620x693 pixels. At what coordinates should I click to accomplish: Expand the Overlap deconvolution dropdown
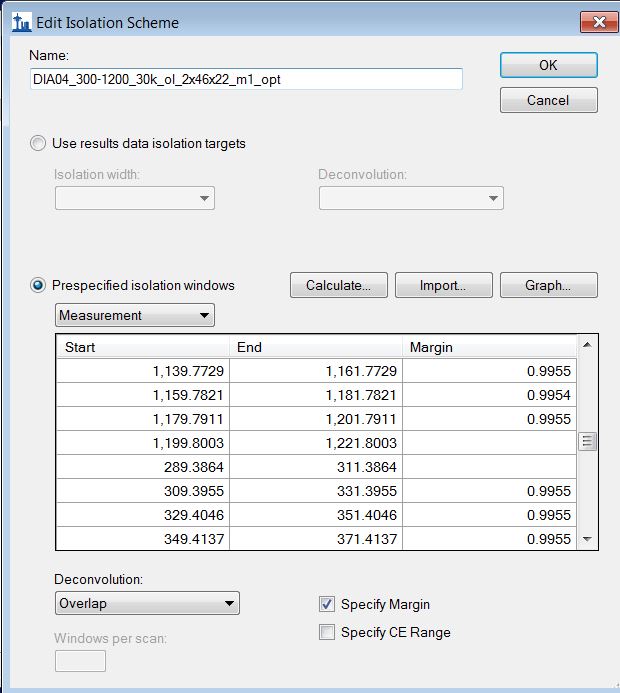coord(147,603)
